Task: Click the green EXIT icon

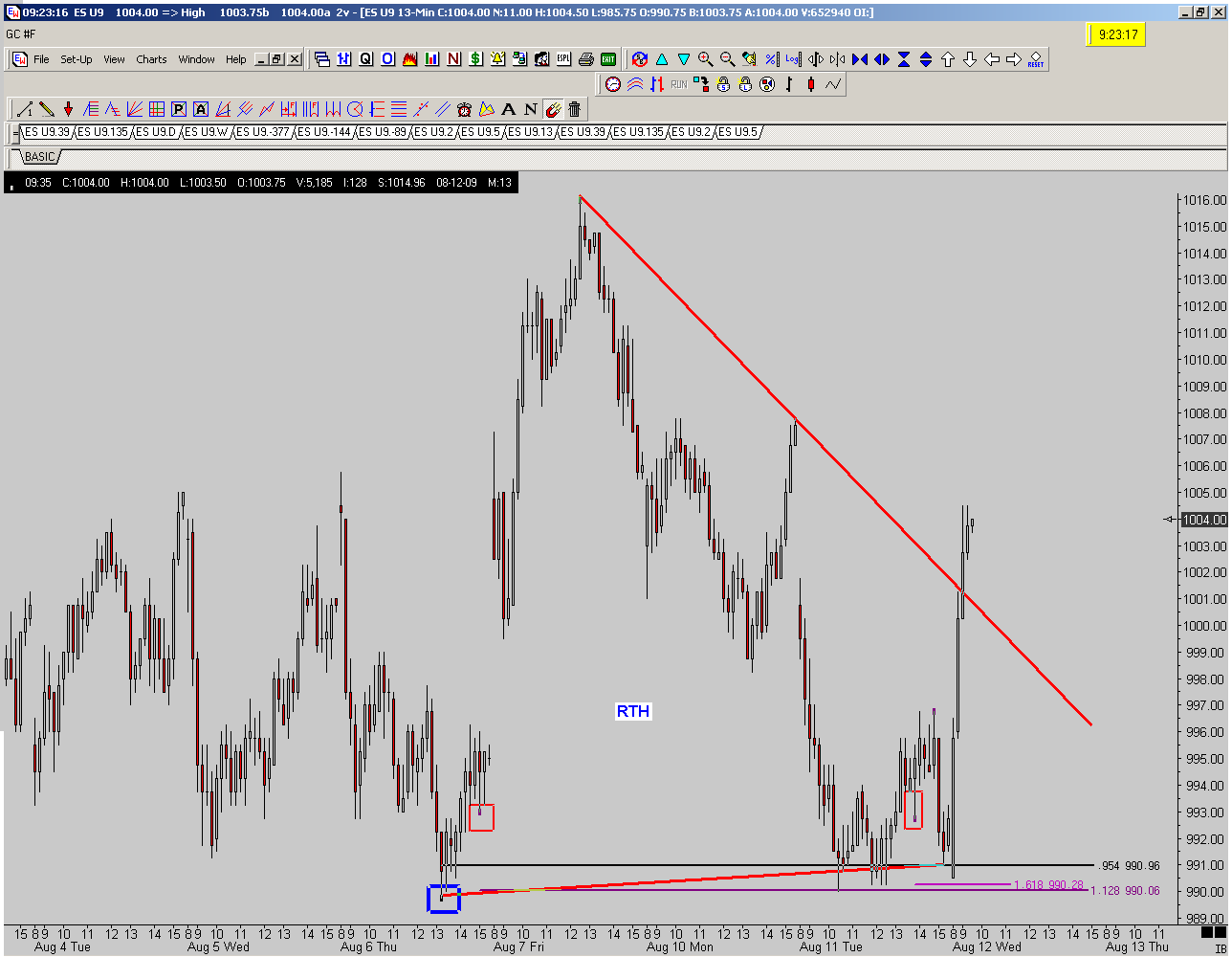Action: [608, 59]
